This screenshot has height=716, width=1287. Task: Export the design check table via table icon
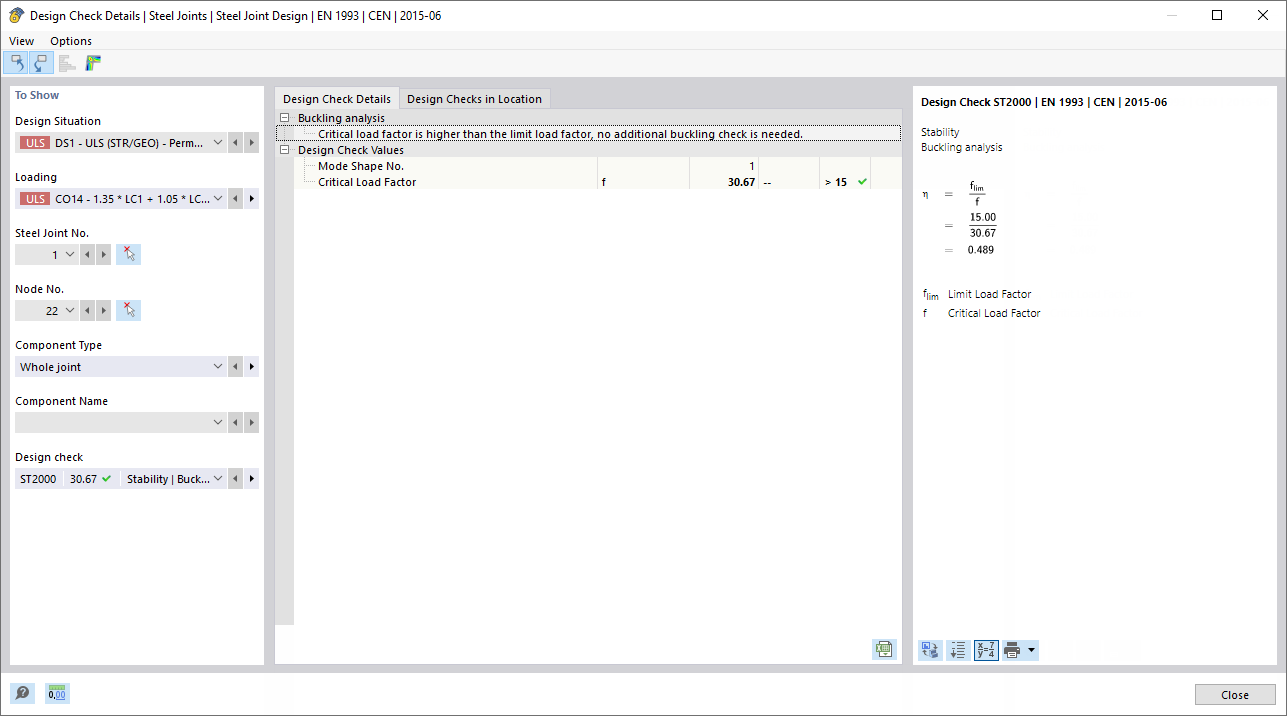(884, 649)
